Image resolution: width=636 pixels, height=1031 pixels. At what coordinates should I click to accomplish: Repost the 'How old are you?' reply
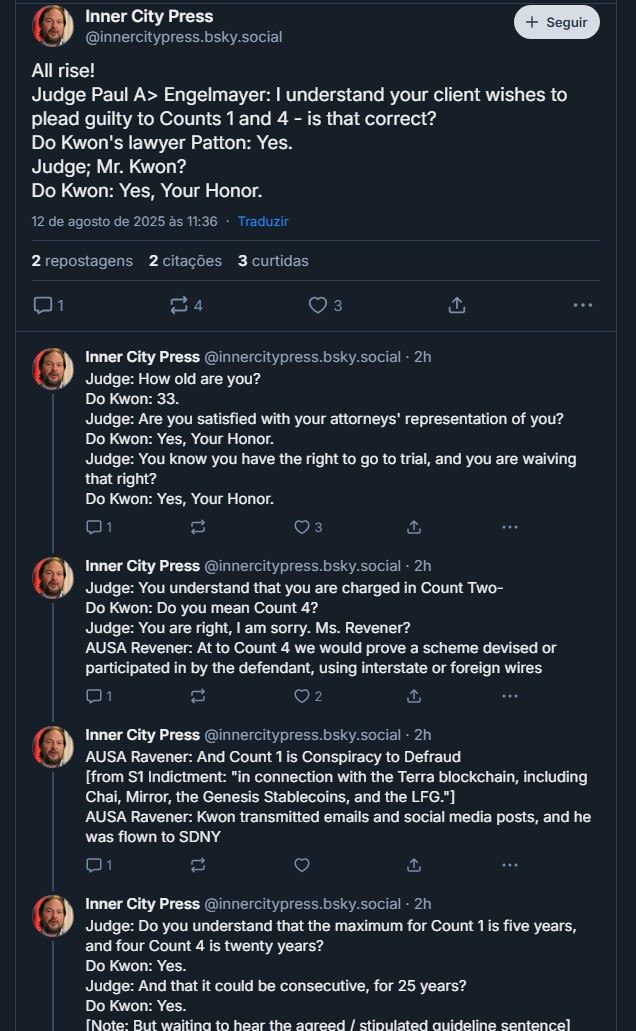(198, 527)
